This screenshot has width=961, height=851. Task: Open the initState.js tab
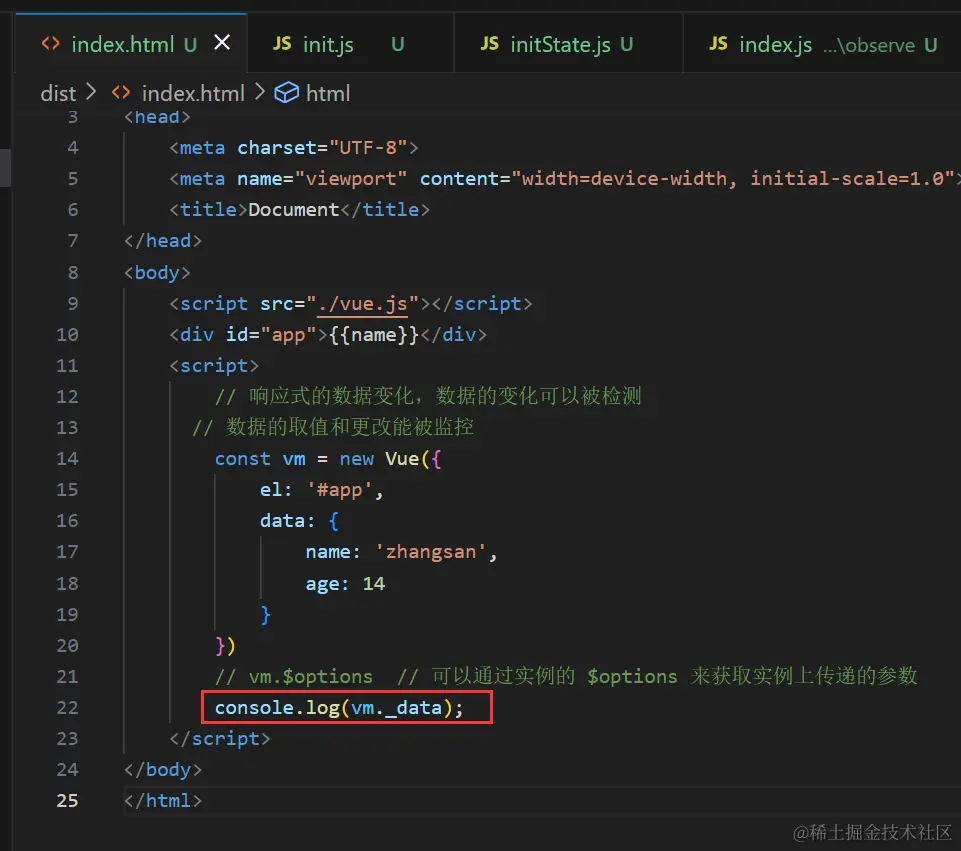click(568, 44)
